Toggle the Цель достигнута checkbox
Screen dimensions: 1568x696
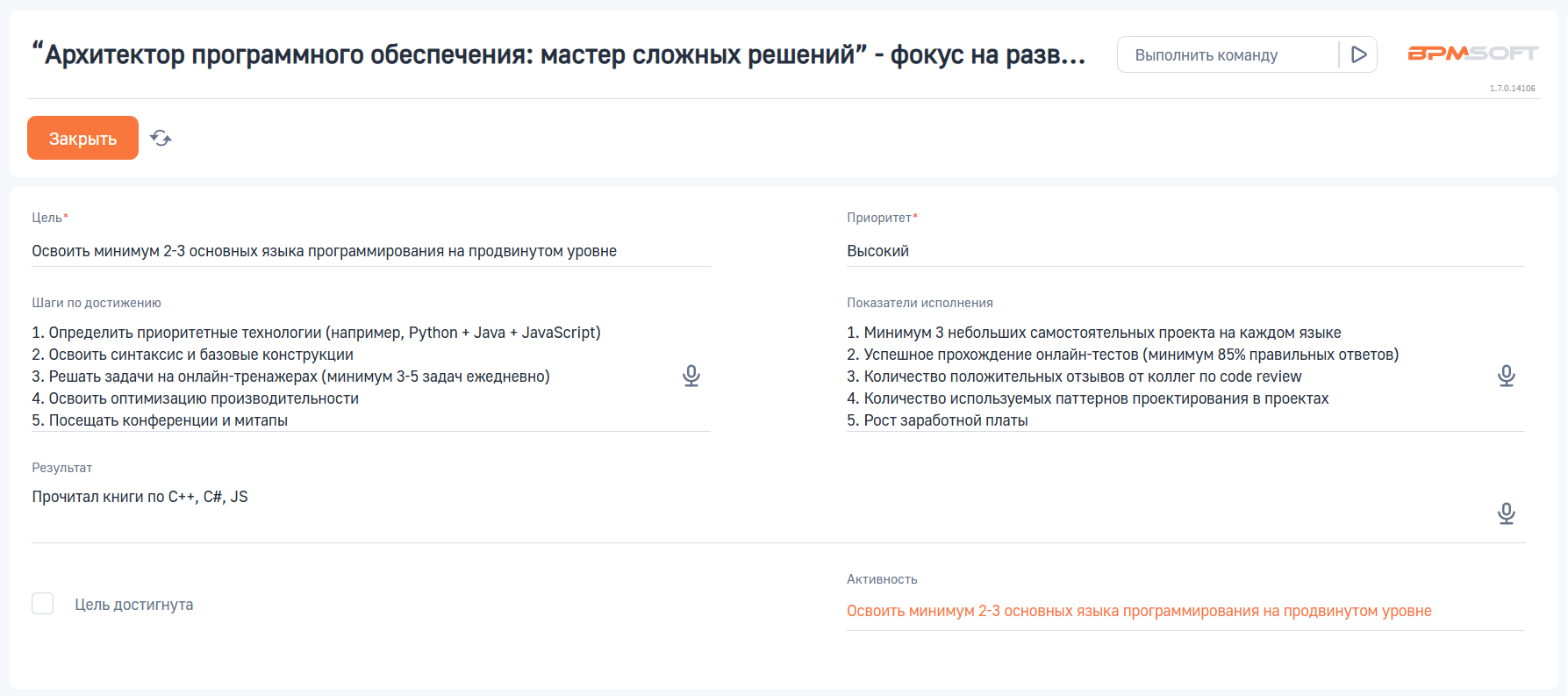tap(42, 604)
